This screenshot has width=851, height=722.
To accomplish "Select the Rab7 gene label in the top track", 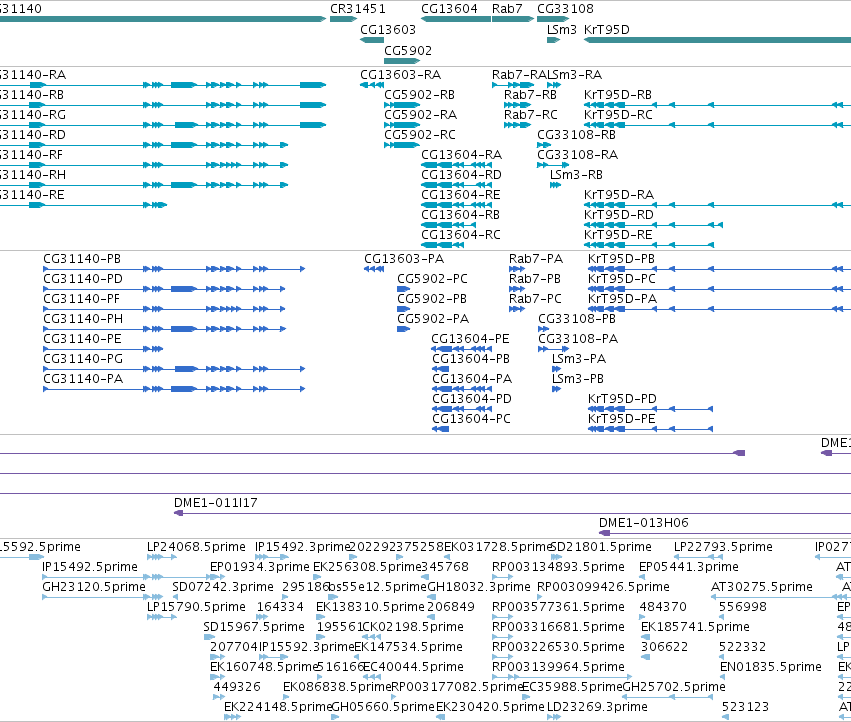I will [x=507, y=9].
